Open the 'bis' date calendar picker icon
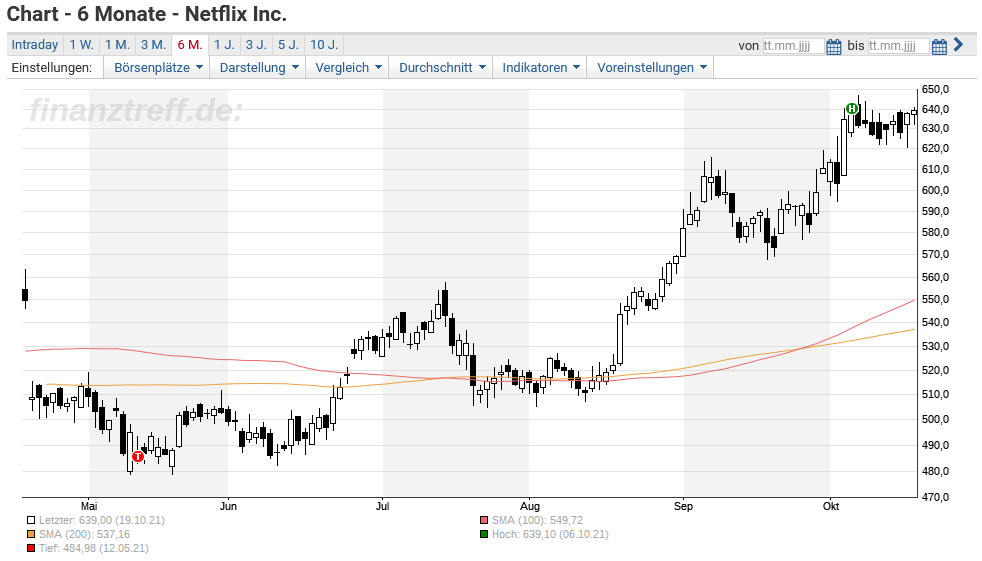This screenshot has width=982, height=561. point(939,46)
